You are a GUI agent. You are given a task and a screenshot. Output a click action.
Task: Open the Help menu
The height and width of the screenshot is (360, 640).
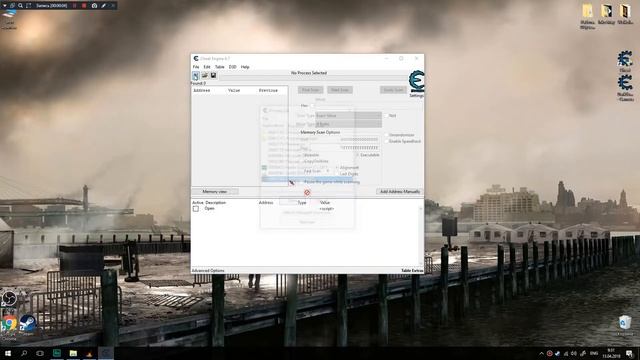pyautogui.click(x=245, y=67)
